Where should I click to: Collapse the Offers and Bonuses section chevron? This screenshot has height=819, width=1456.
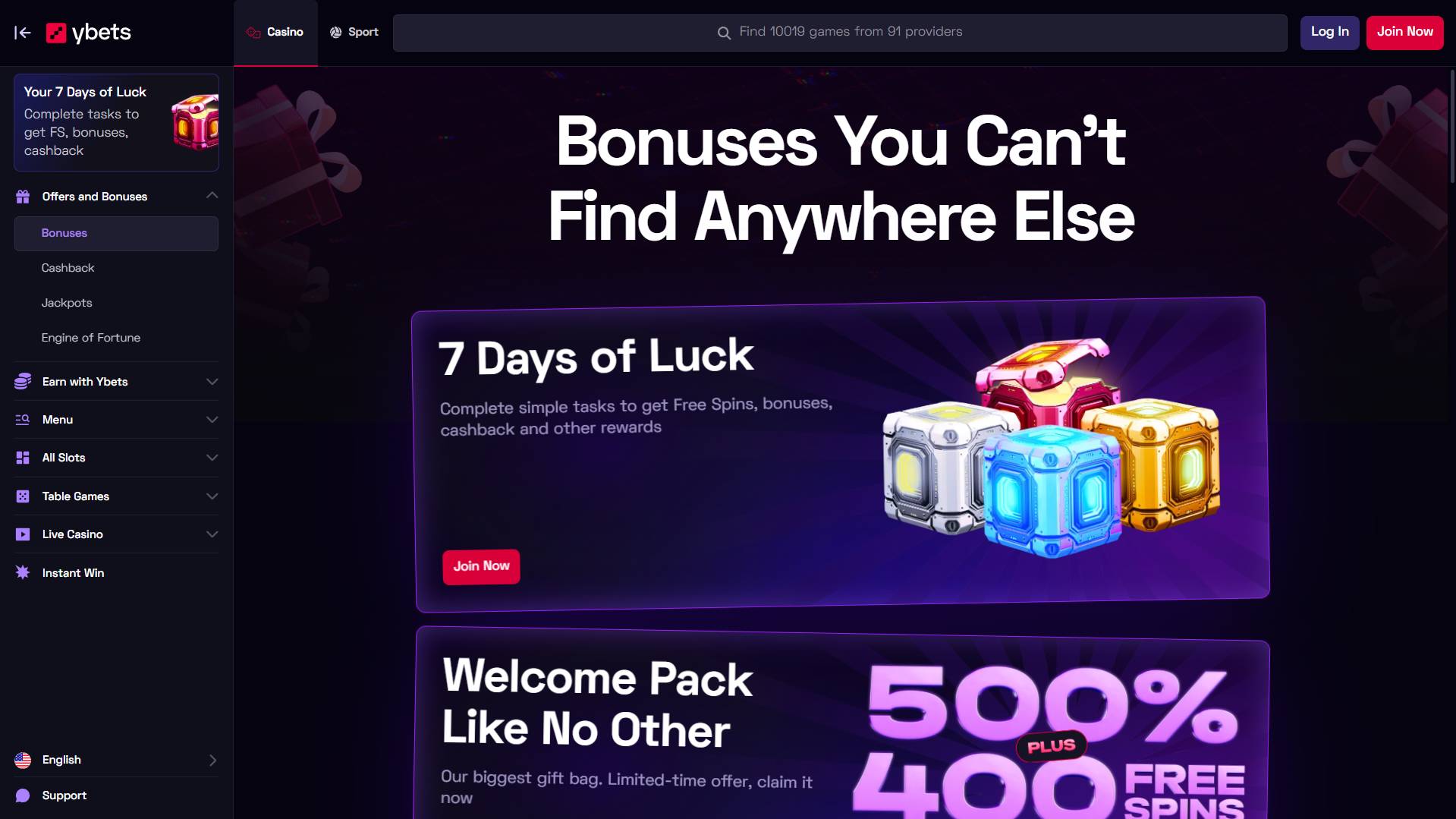click(212, 196)
